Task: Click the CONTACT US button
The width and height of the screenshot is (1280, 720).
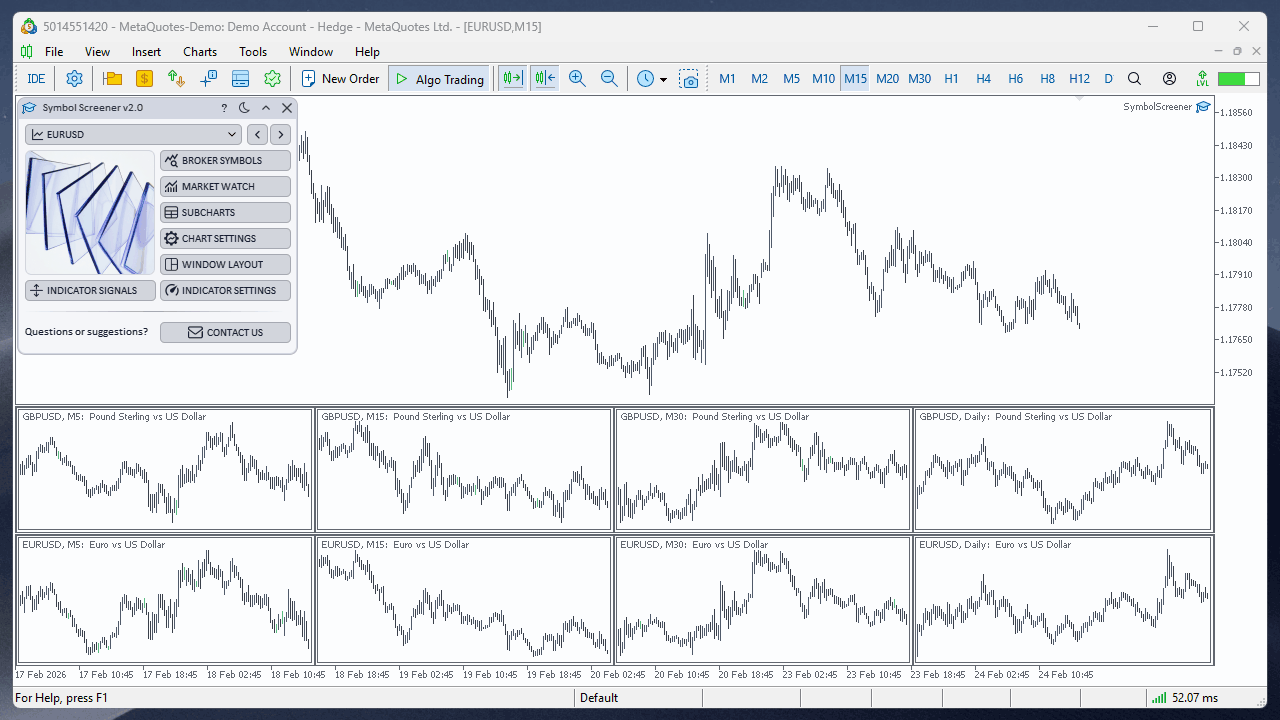Action: (x=225, y=332)
